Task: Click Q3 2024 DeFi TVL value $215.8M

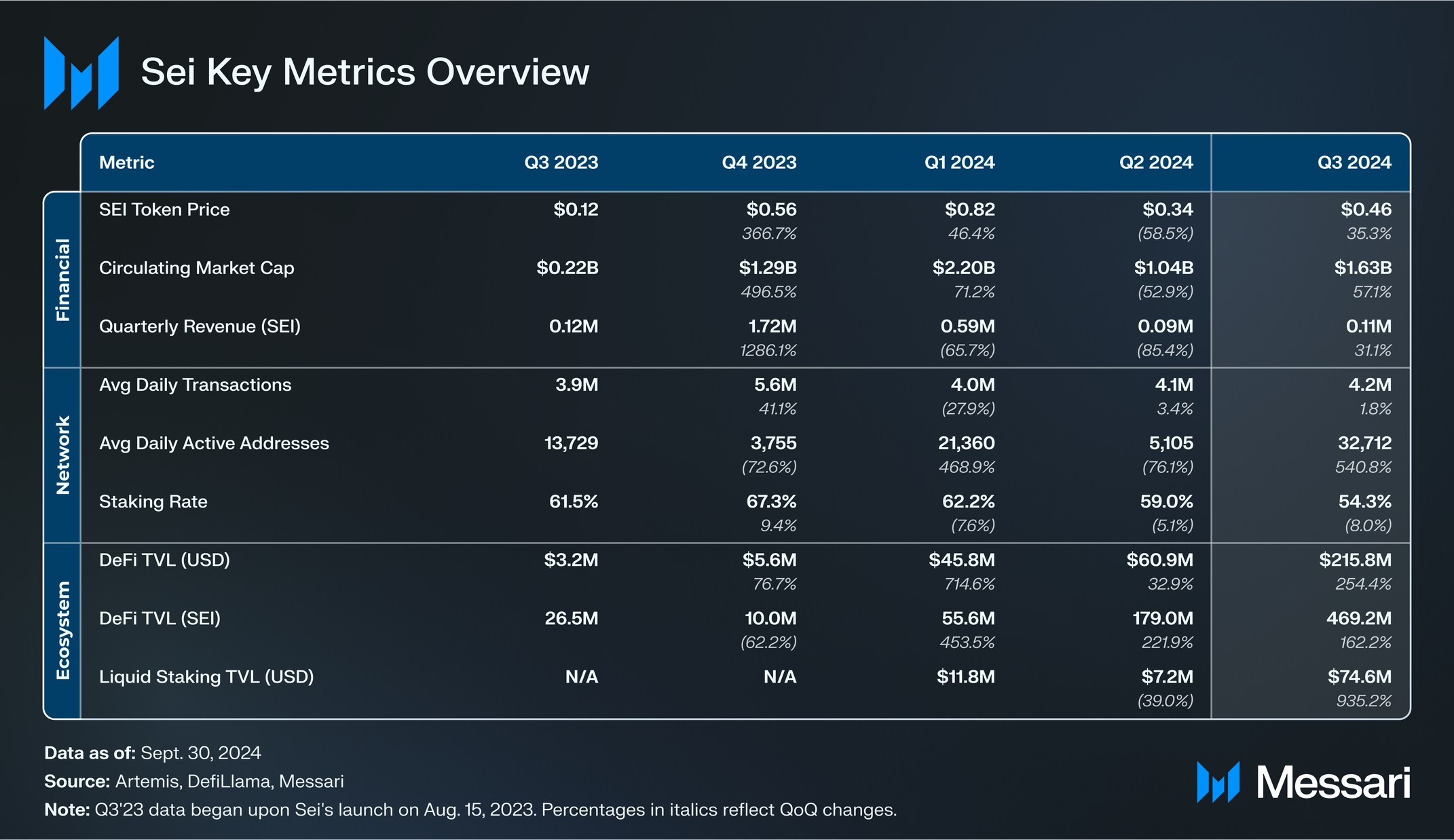Action: [1355, 560]
